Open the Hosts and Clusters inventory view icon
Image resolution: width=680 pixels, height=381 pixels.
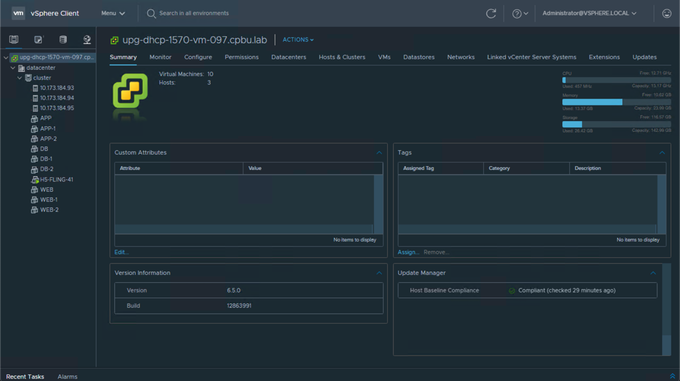point(14,39)
